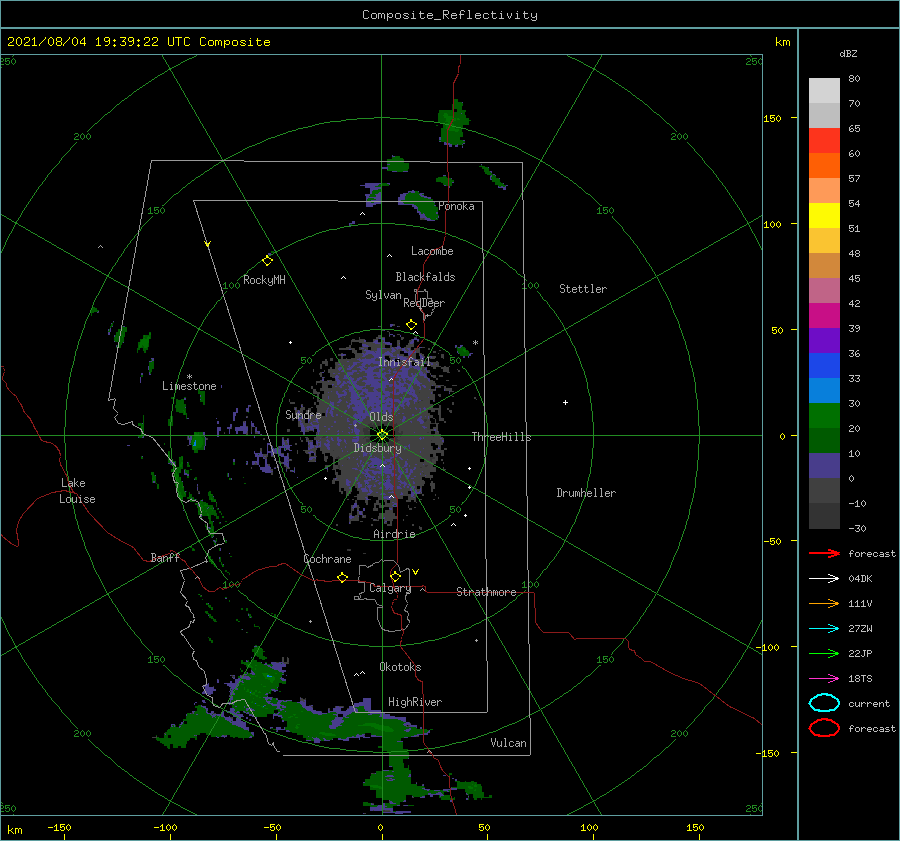Click the yellow diamond marker near RockyMH
The image size is (900, 841).
click(267, 261)
